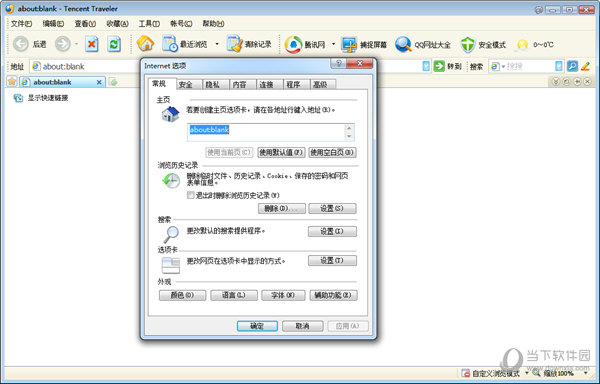This screenshot has width=600, height=384.
Task: Click the help question mark in Internet Options
Action: pos(339,63)
